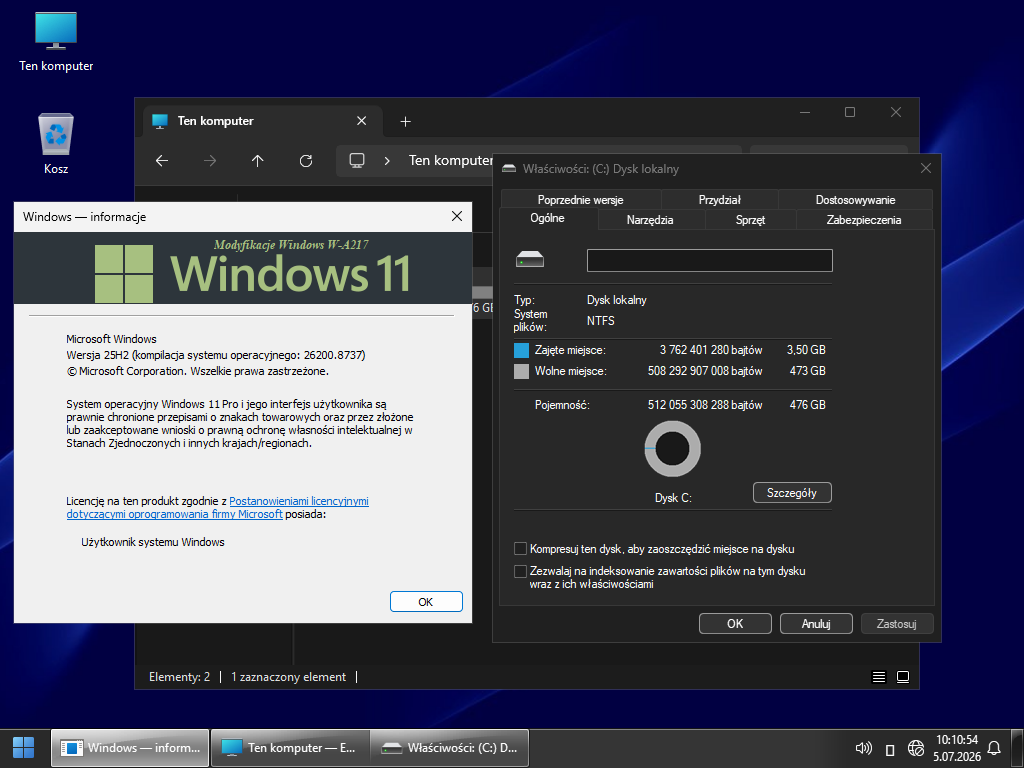Click the monitor icon in address bar
Viewport: 1024px width, 768px height.
click(x=357, y=161)
